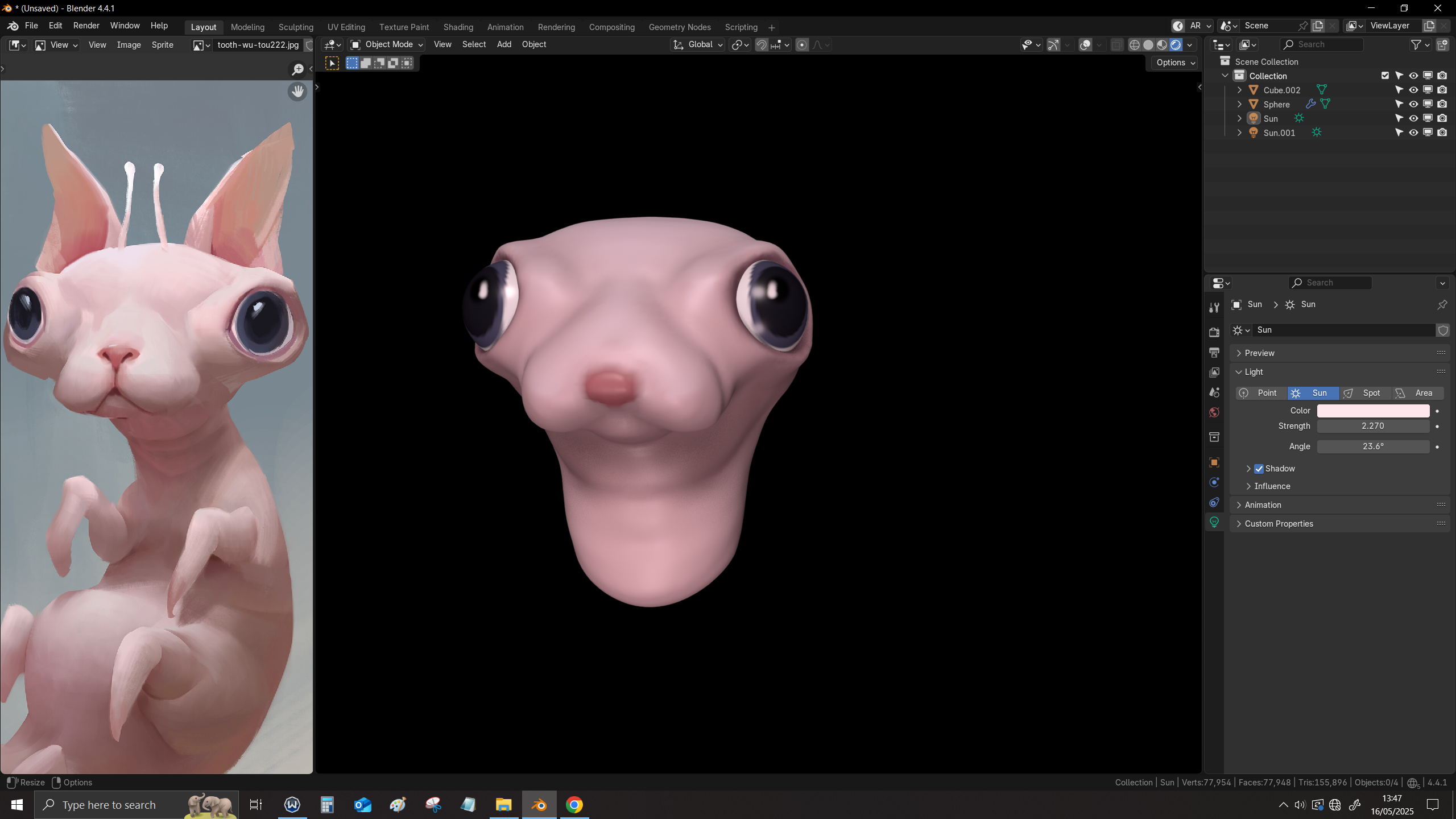Expand the Cube.002 tree item

(1239, 90)
